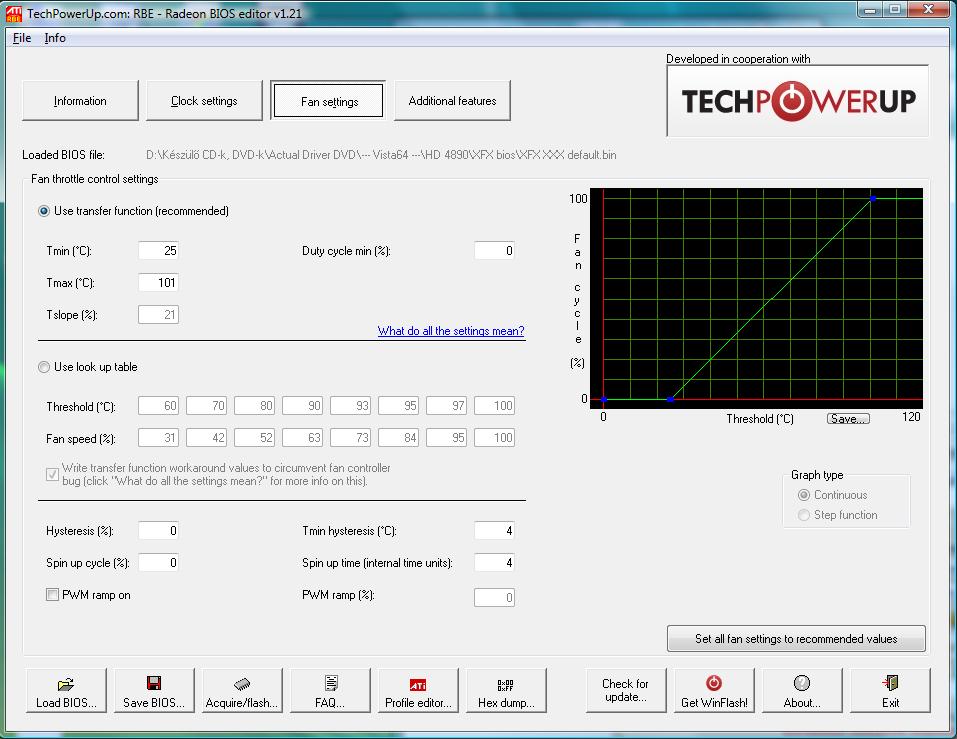Click the Spin up time field
The image size is (957, 739).
[x=494, y=563]
